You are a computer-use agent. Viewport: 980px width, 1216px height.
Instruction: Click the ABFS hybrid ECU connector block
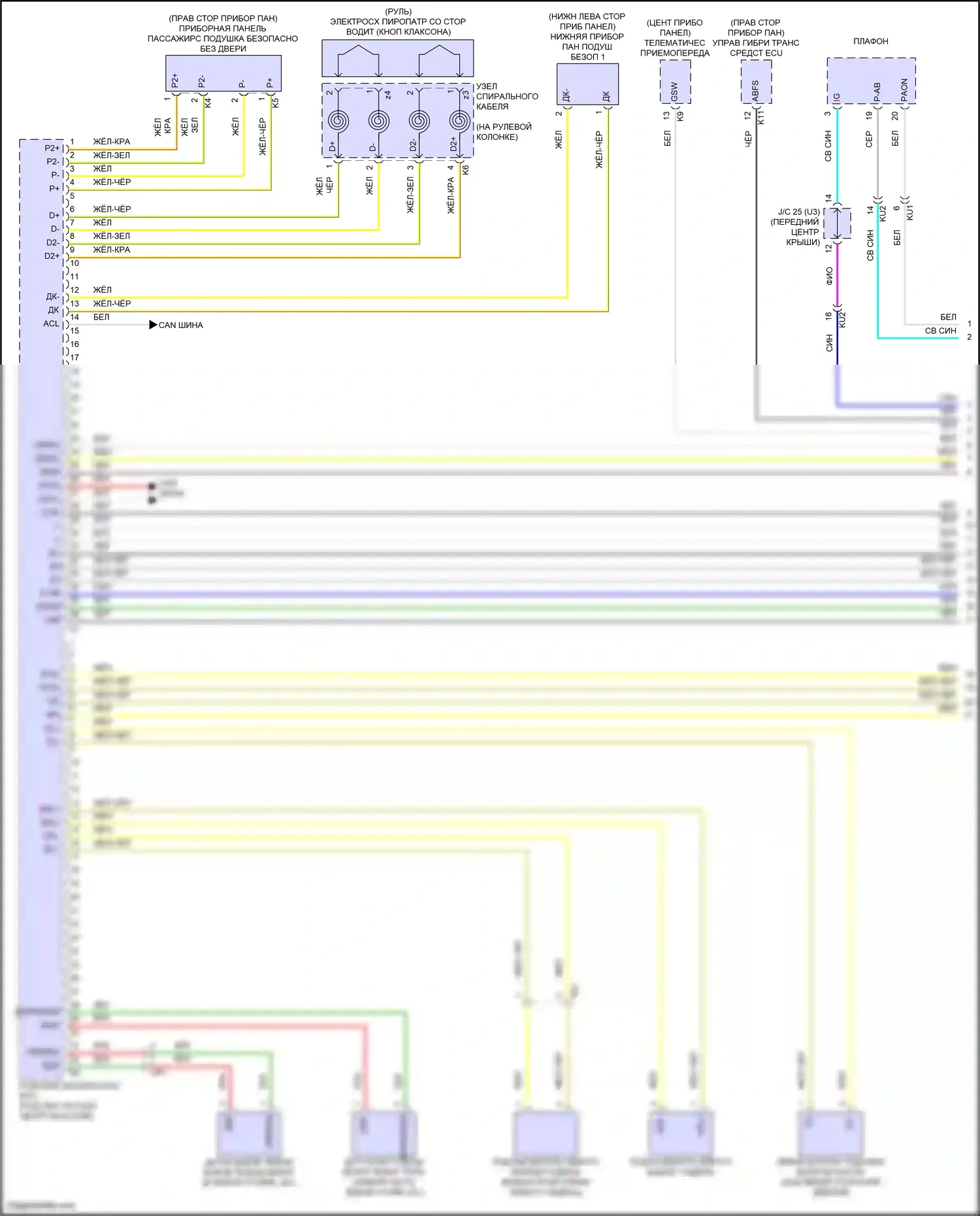click(756, 82)
